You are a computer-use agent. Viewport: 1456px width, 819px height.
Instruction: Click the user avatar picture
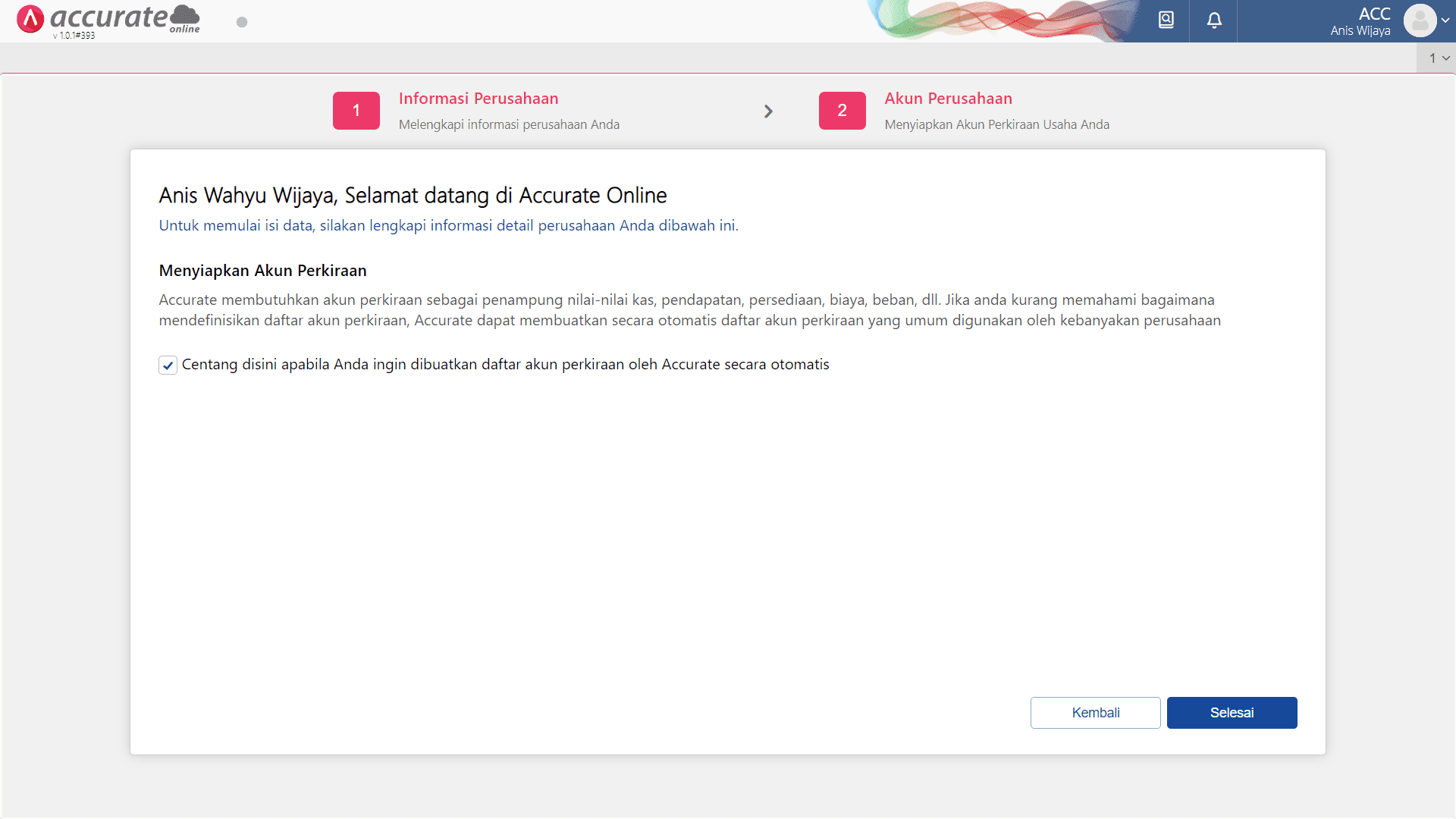(x=1419, y=20)
